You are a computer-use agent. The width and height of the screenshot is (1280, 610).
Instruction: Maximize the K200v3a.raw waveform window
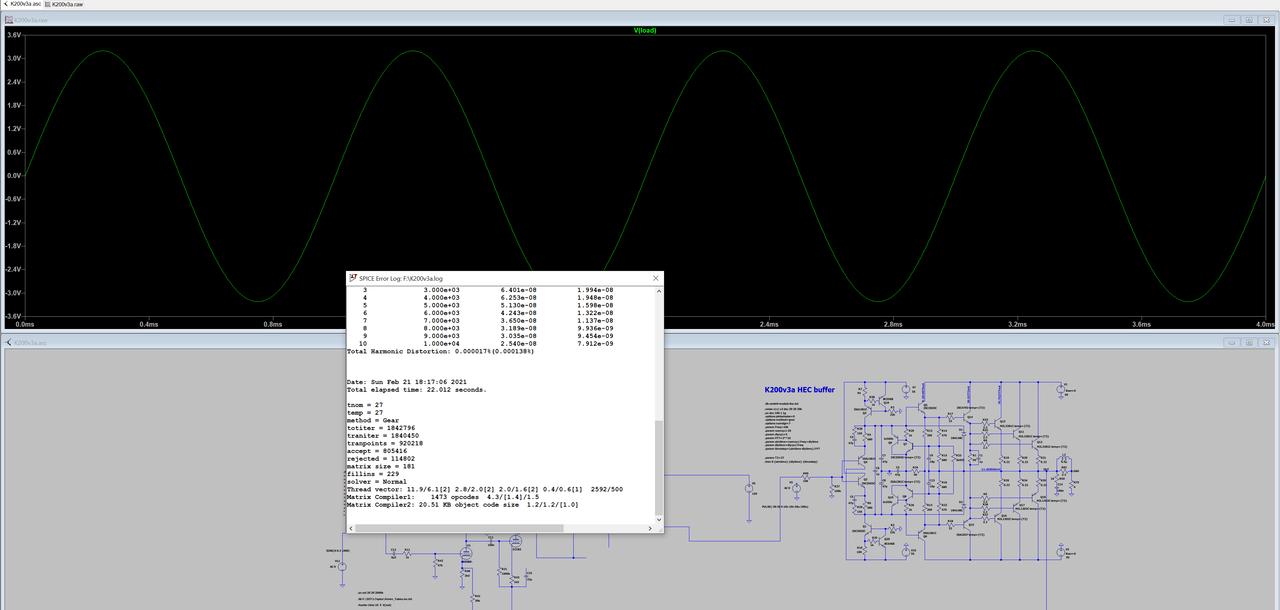[x=1248, y=19]
